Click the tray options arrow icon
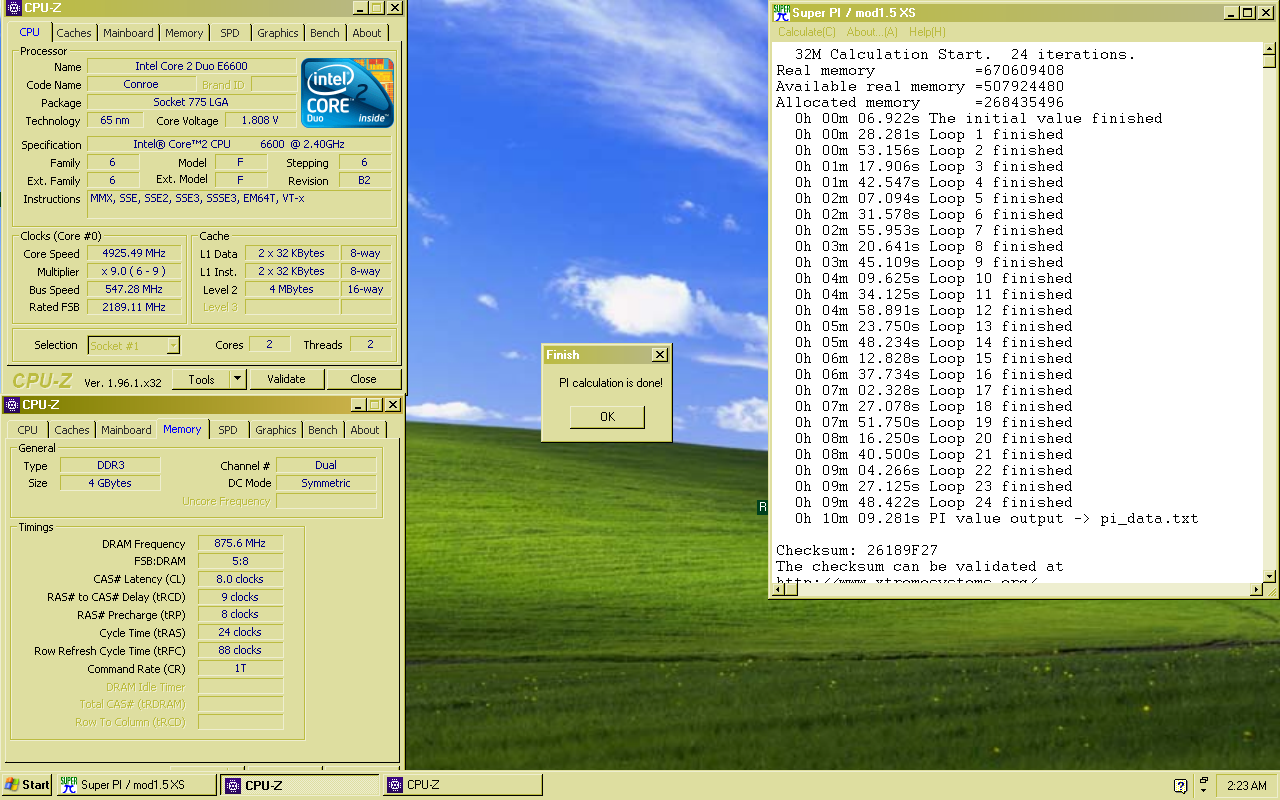Image resolution: width=1280 pixels, height=800 pixels. tap(1203, 786)
